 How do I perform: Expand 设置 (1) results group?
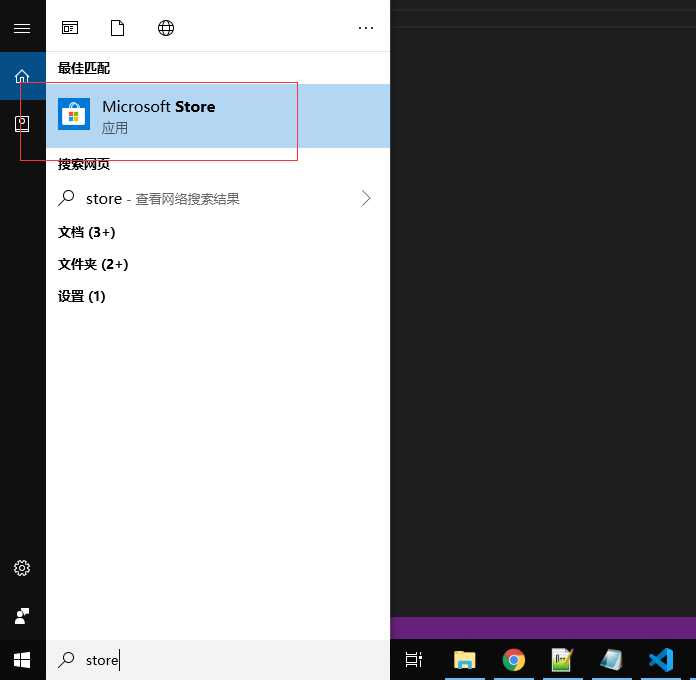click(82, 296)
